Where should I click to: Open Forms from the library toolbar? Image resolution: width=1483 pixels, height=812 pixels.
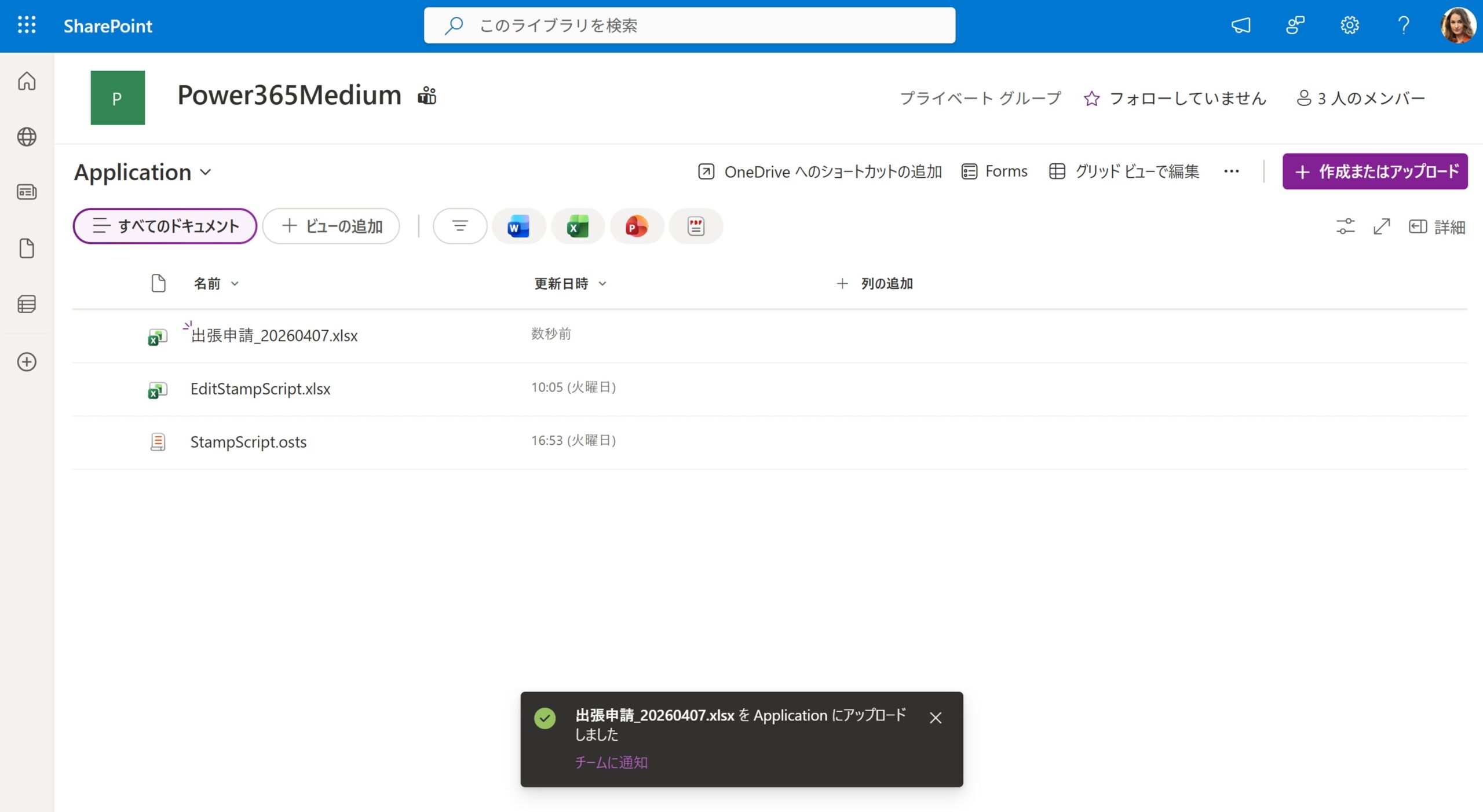(x=993, y=171)
